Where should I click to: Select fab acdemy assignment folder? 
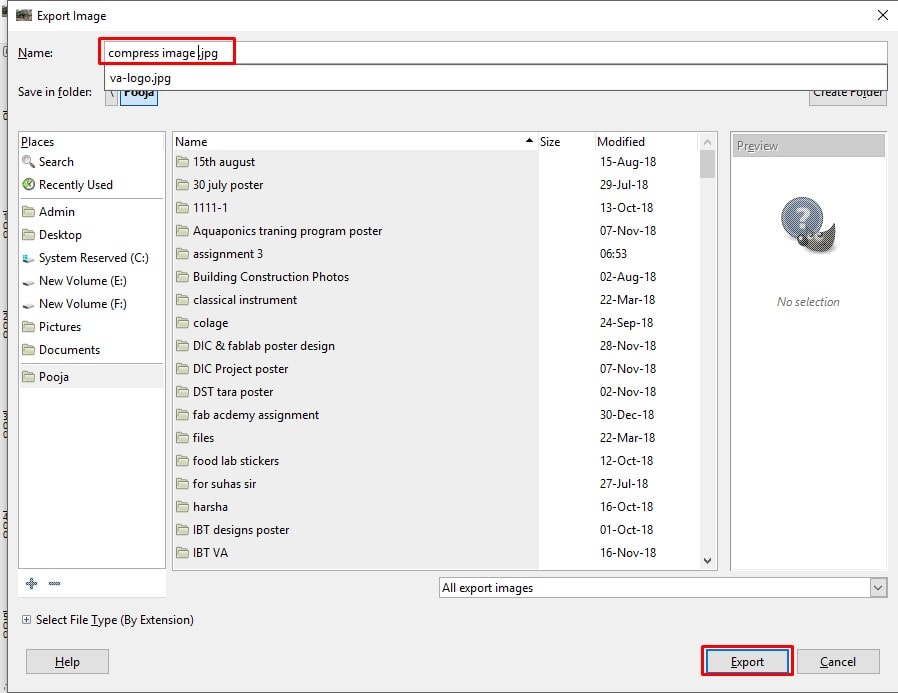coord(255,415)
